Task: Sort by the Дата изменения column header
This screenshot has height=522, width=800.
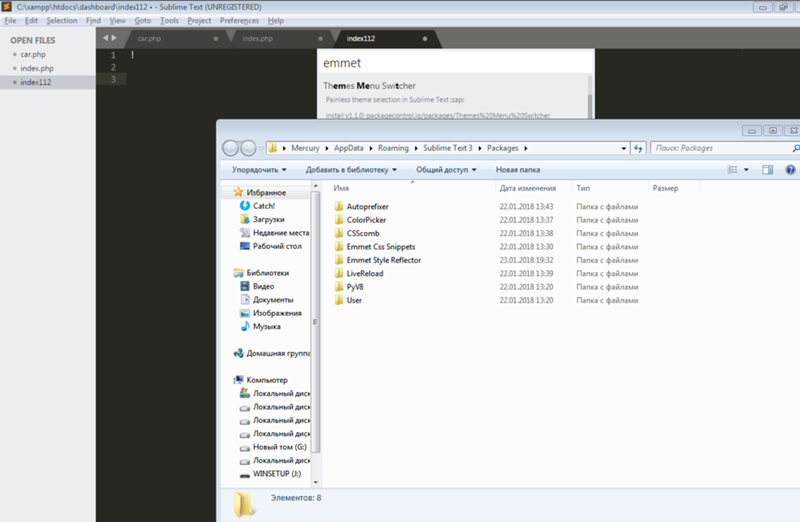Action: (x=528, y=188)
